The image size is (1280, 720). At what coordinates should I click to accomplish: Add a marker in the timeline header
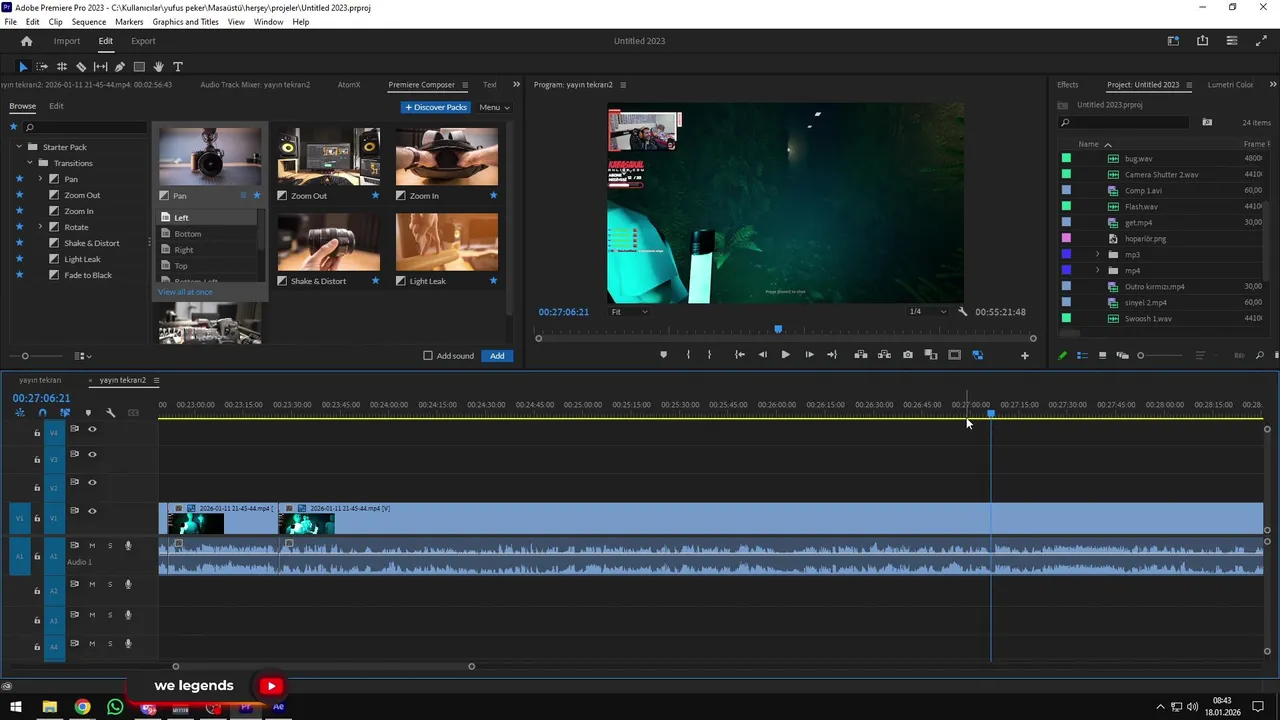pos(88,412)
